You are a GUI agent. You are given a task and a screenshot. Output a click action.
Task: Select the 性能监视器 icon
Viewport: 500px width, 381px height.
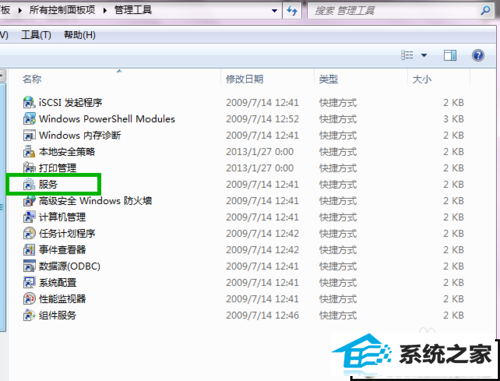[x=29, y=299]
